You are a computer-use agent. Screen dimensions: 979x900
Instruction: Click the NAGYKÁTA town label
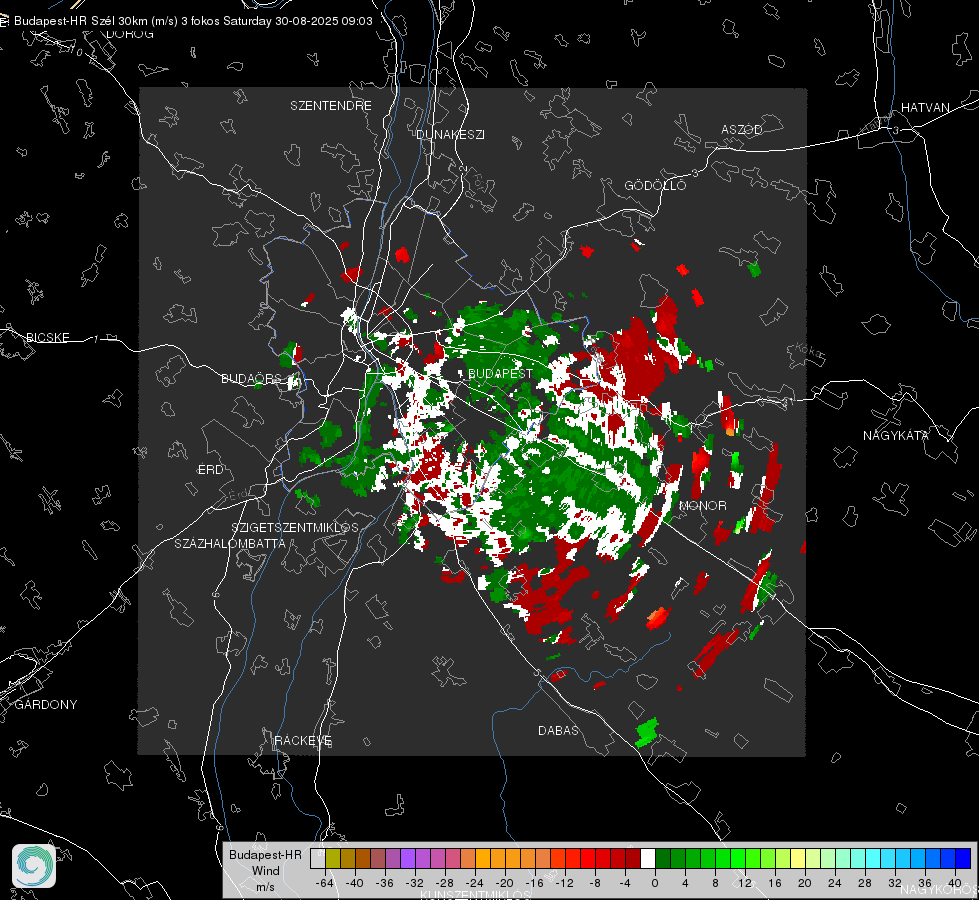click(x=896, y=436)
